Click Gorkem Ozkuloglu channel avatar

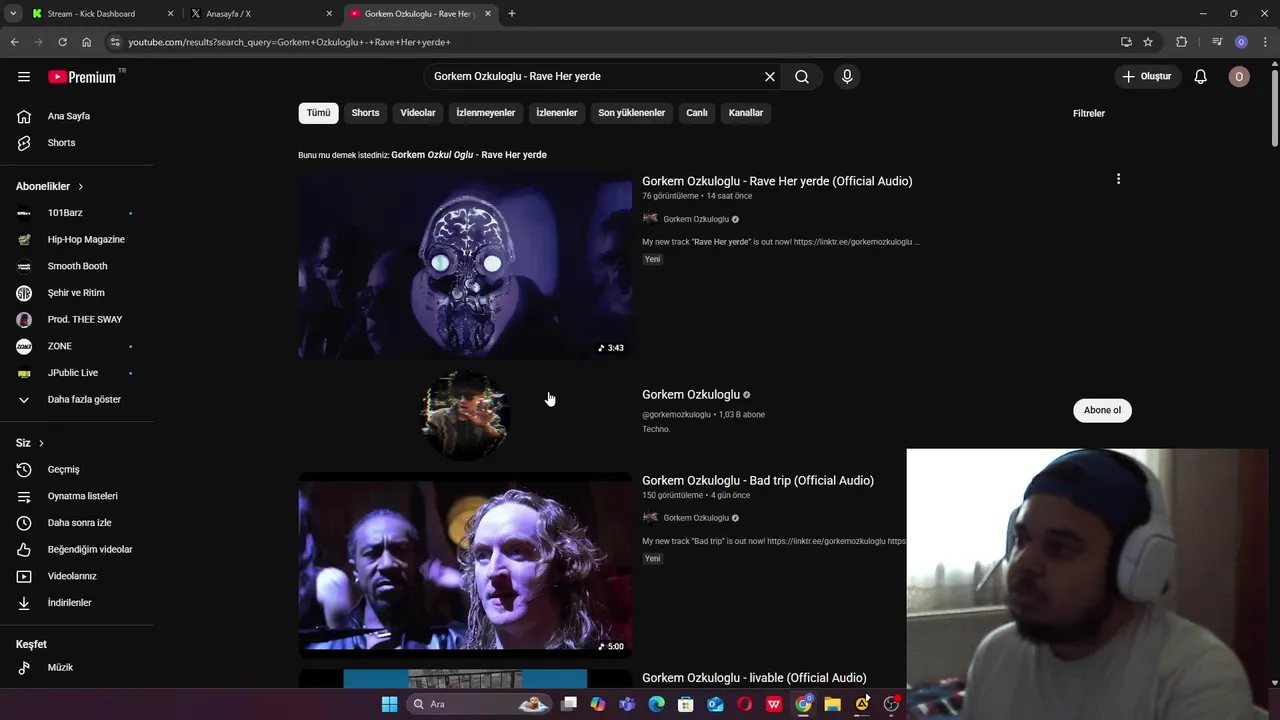465,415
